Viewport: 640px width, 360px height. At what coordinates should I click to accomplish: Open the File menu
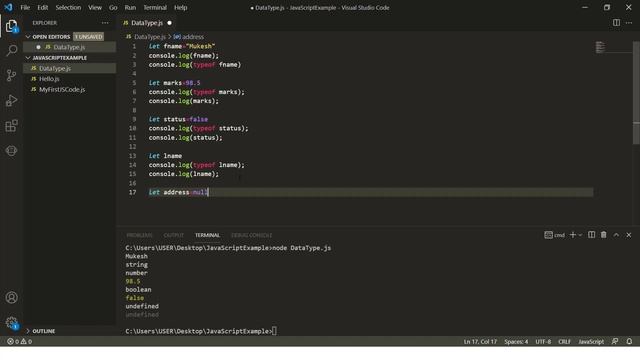coord(25,7)
